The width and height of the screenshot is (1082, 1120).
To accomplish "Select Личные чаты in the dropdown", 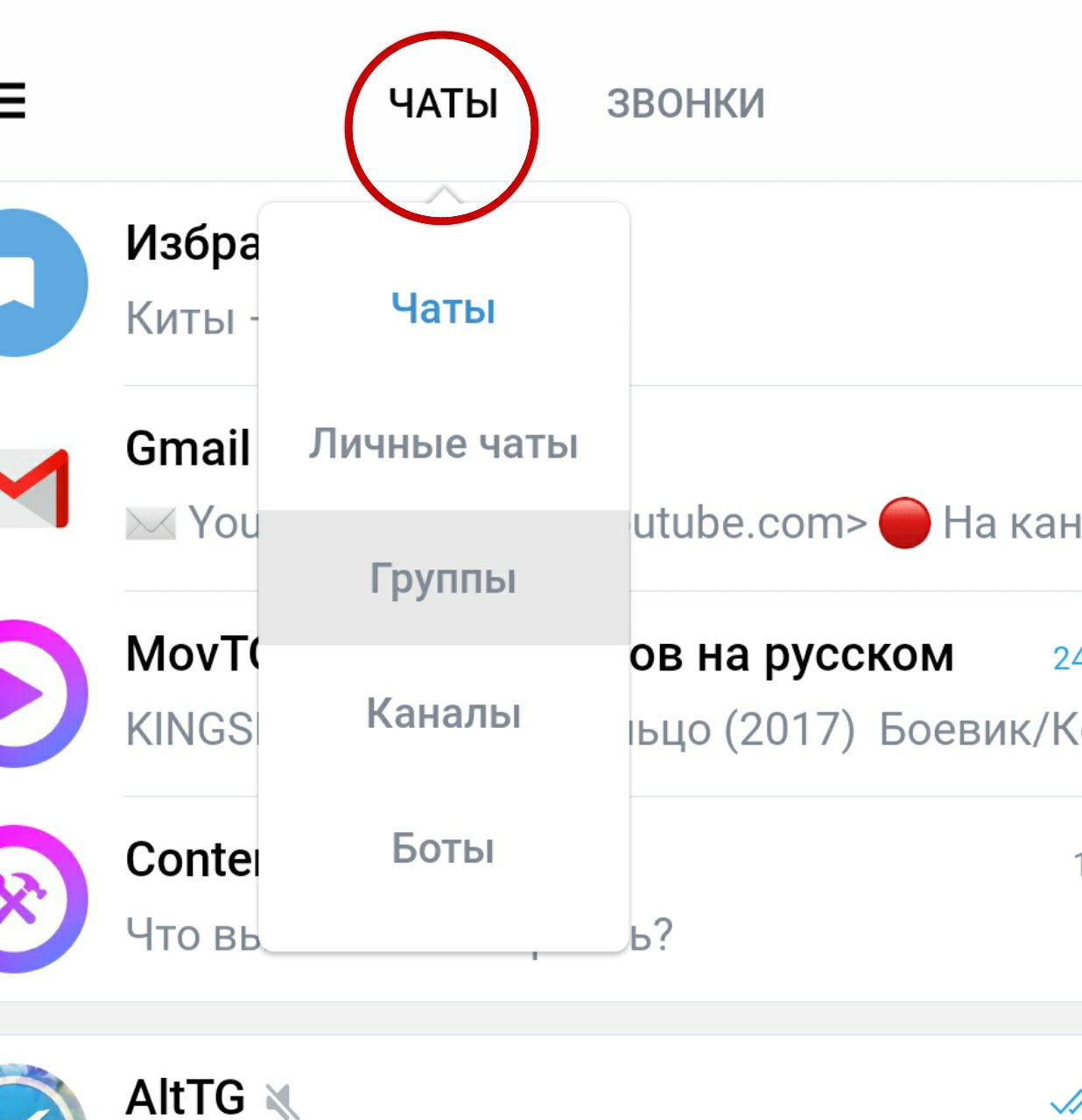I will pos(444,444).
